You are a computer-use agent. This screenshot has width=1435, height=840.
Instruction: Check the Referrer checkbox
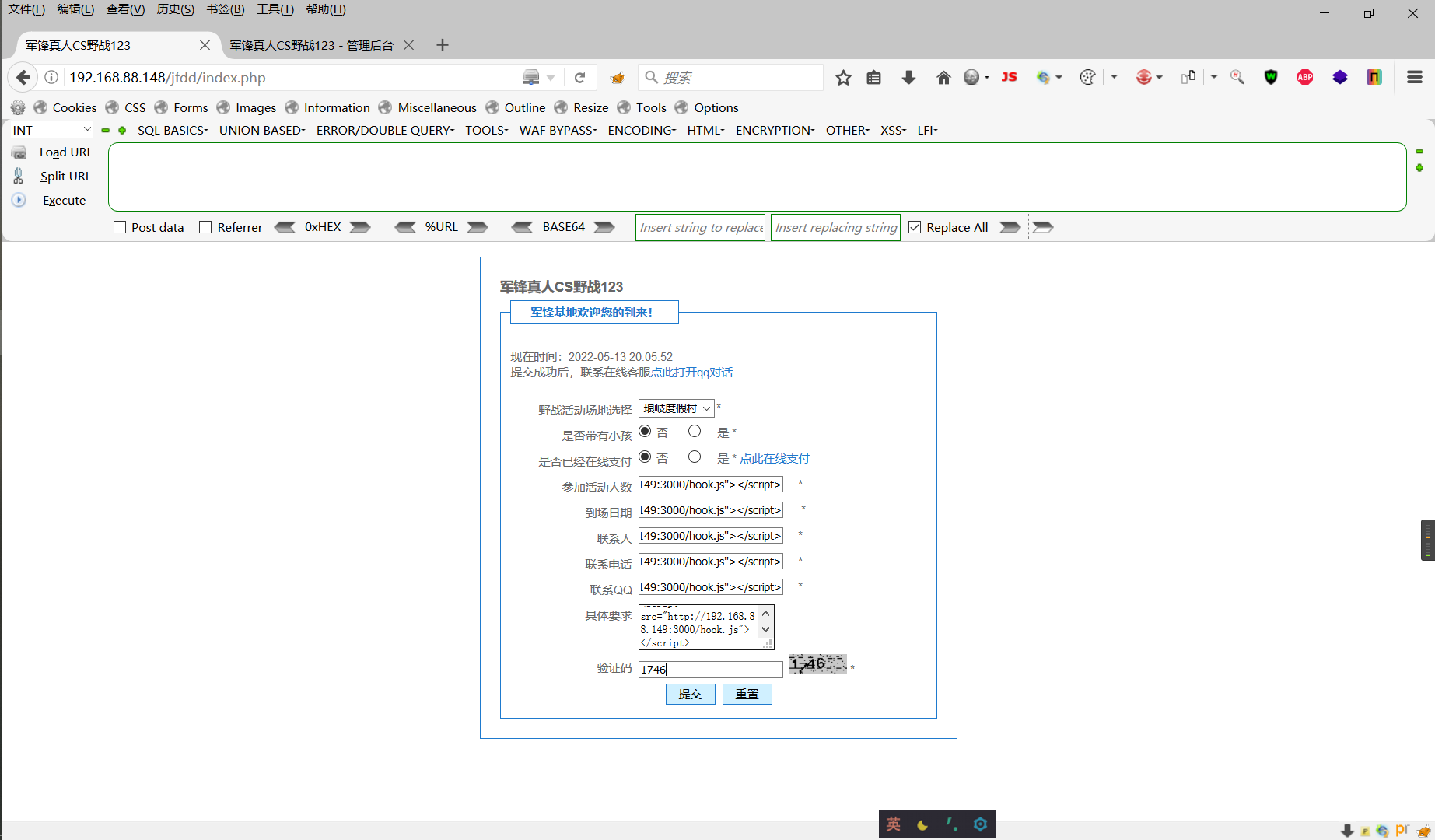[x=205, y=226]
